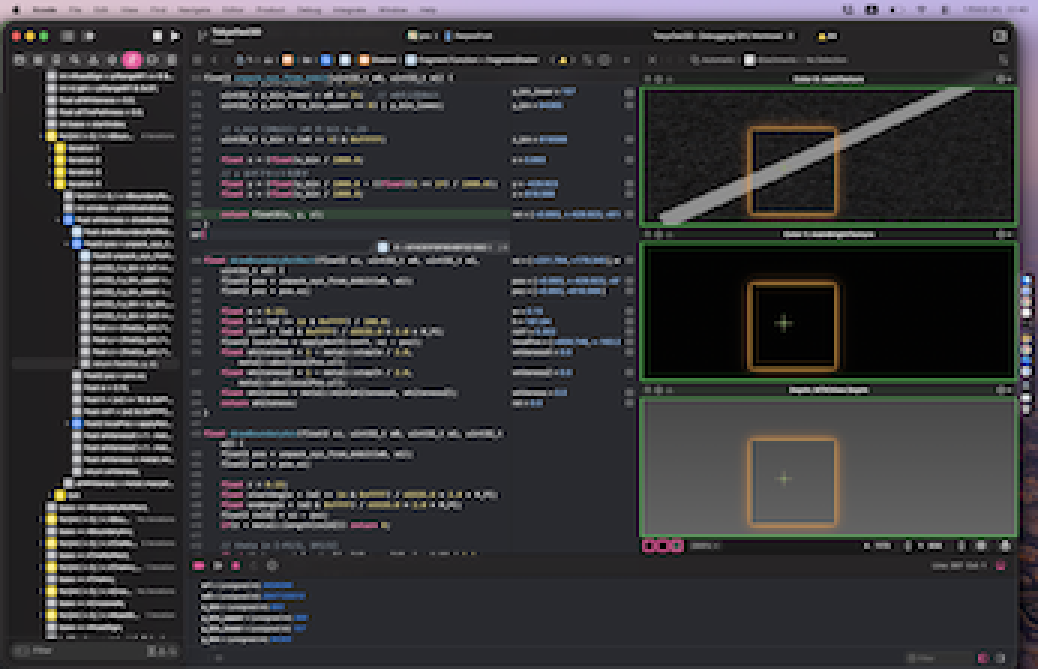Click the continue button in debug bar
The width and height of the screenshot is (1038, 669).
click(218, 565)
